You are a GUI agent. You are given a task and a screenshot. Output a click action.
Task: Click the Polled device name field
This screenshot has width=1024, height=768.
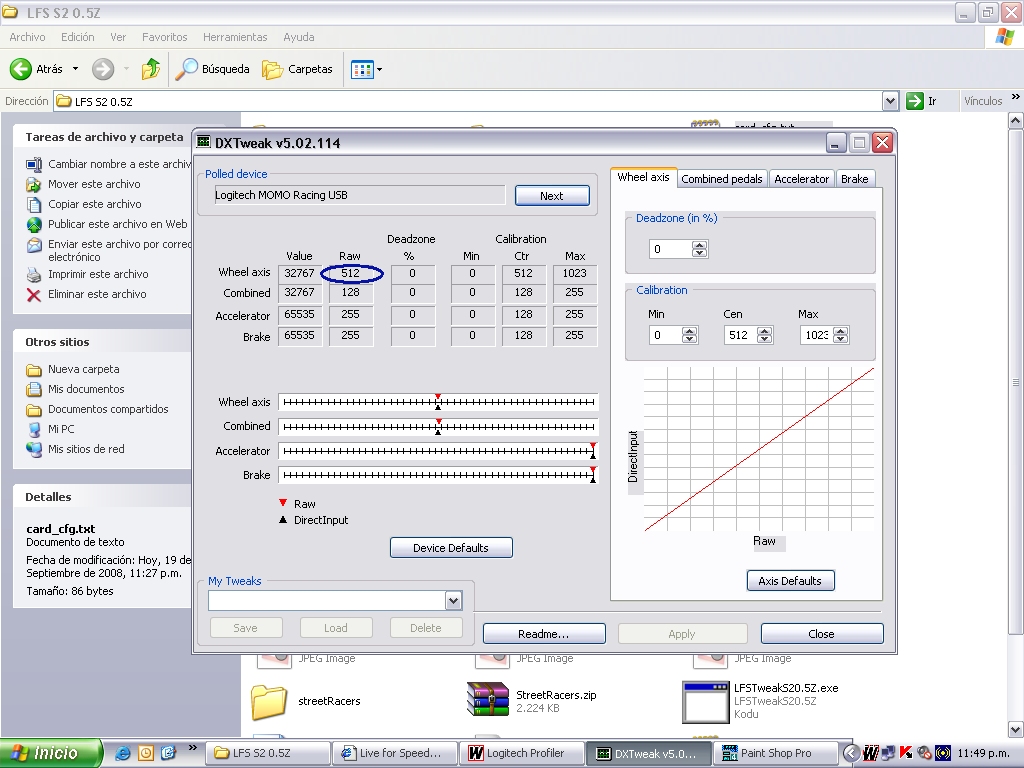click(360, 195)
